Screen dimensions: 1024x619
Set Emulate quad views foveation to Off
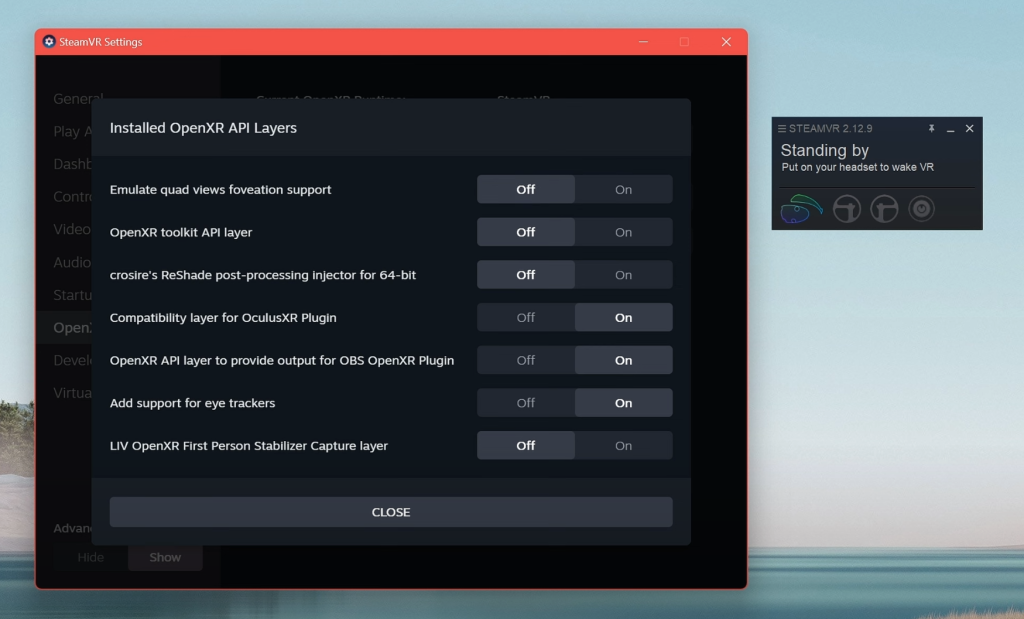point(526,189)
